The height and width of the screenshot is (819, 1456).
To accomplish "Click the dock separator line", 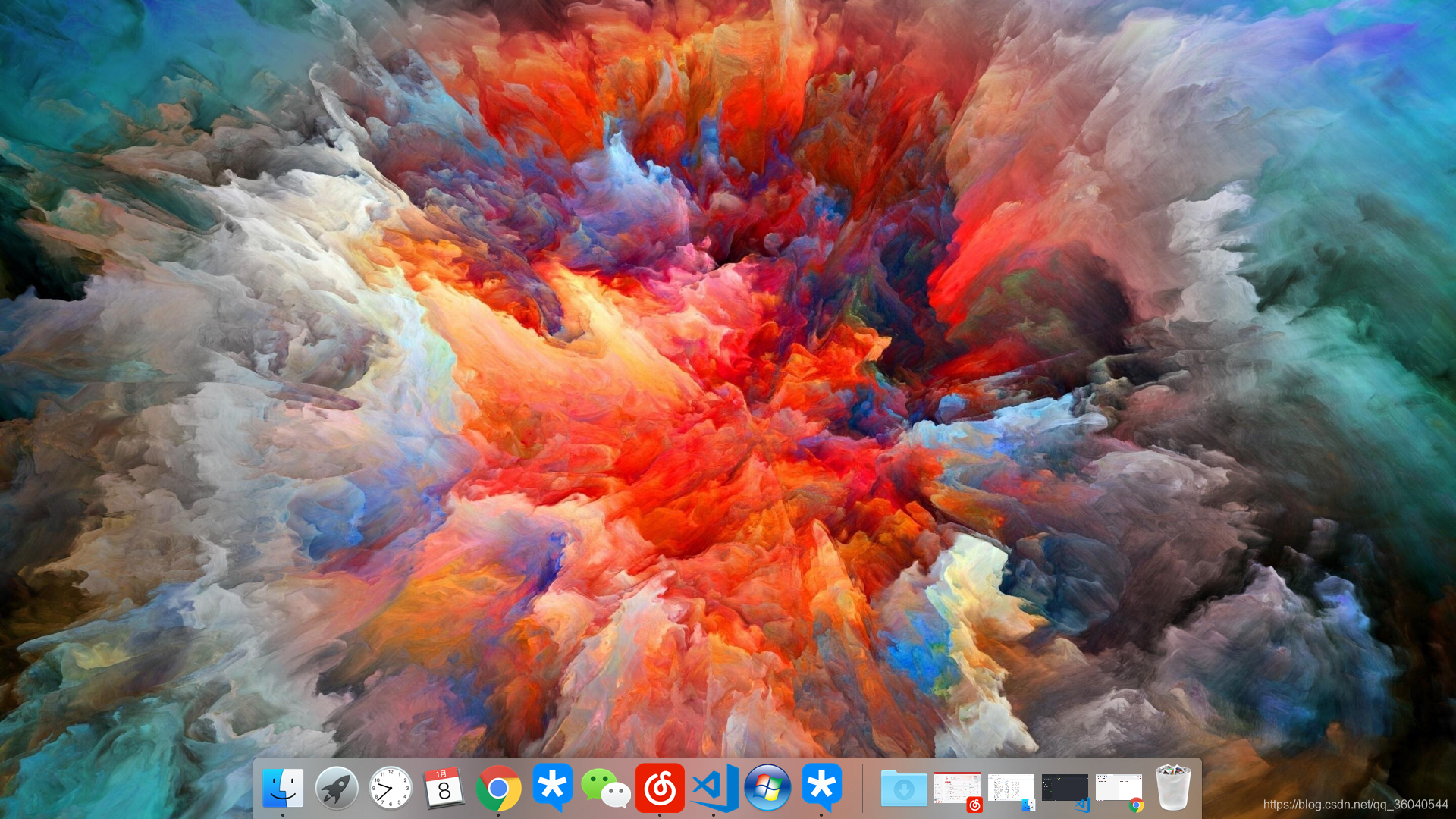I will [862, 789].
